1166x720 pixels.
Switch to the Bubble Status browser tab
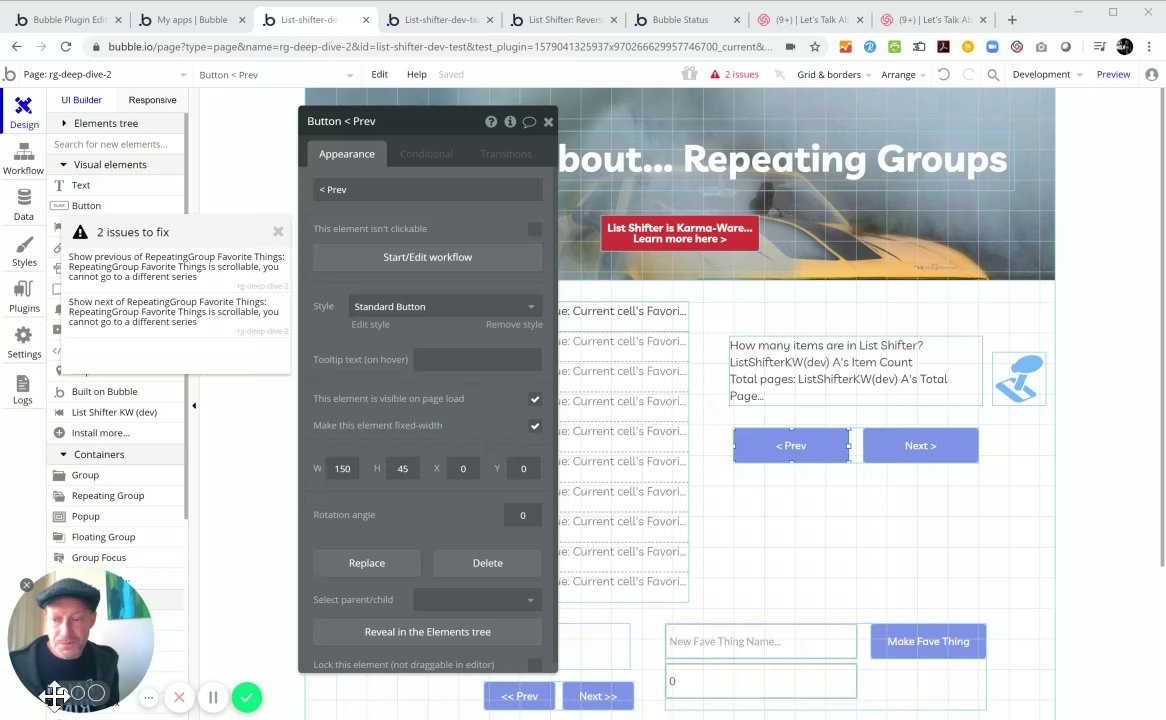click(685, 20)
